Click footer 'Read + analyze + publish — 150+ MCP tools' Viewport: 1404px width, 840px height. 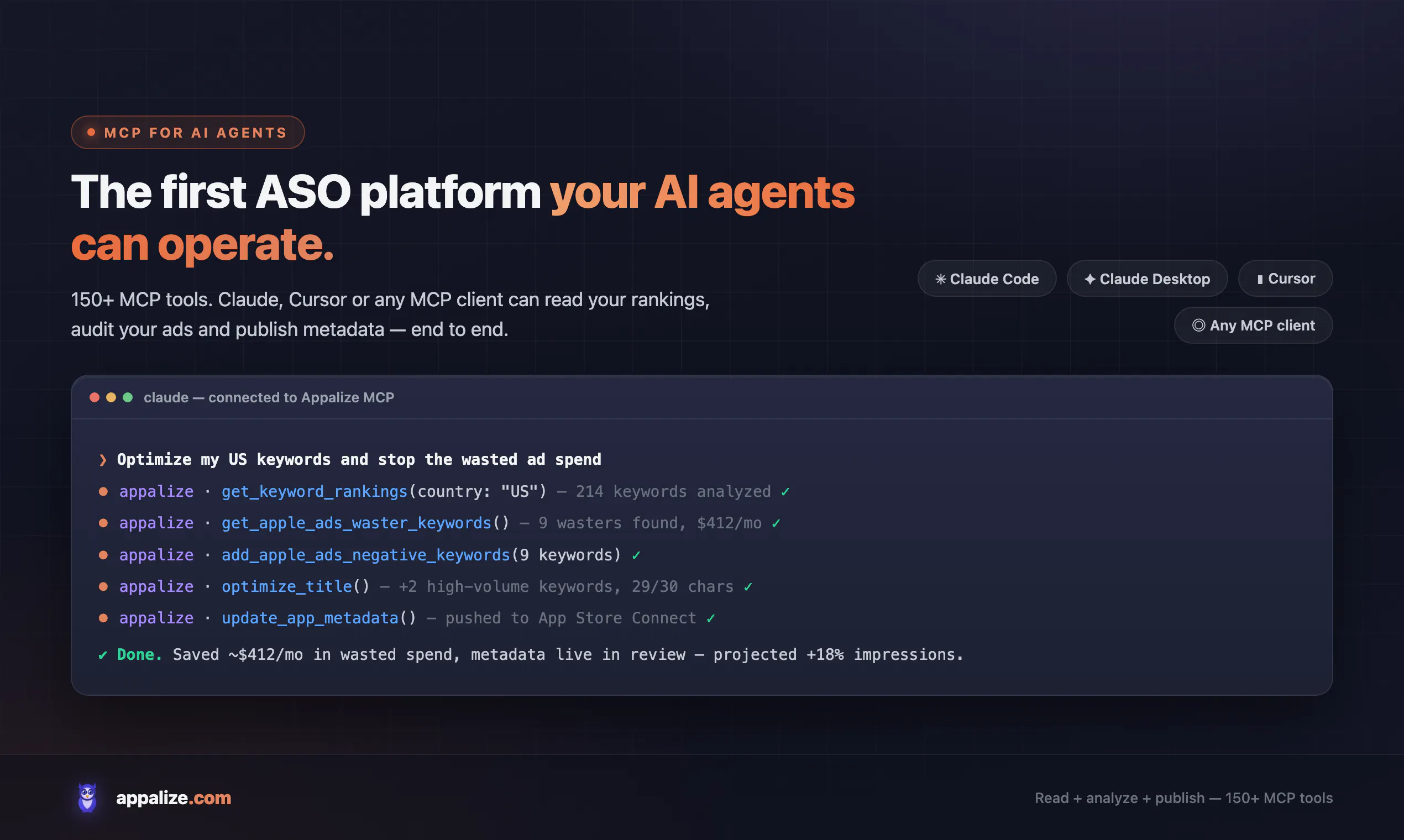pyautogui.click(x=1184, y=798)
